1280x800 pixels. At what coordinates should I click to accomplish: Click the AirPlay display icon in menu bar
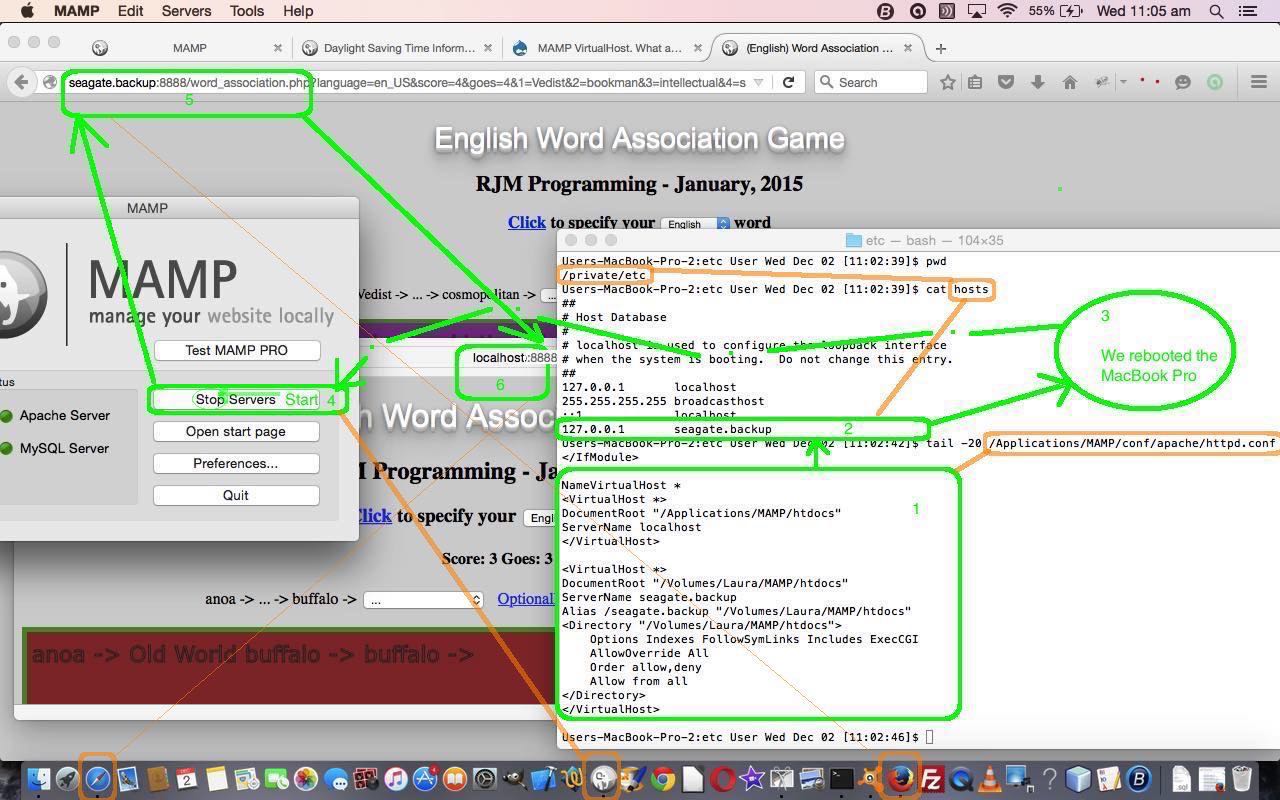977,11
